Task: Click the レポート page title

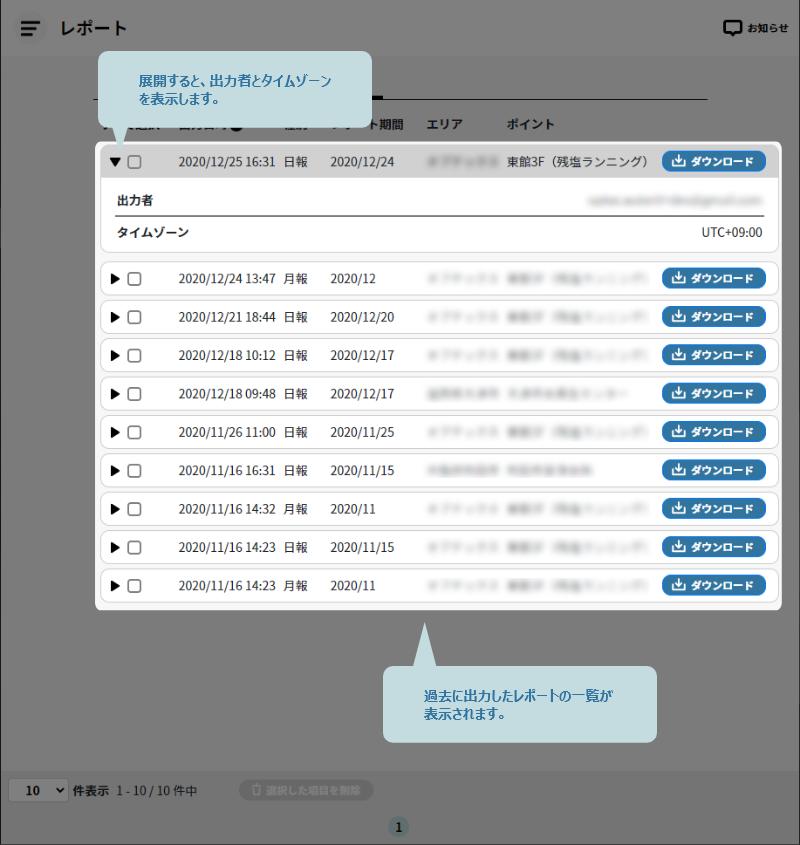Action: pos(93,28)
